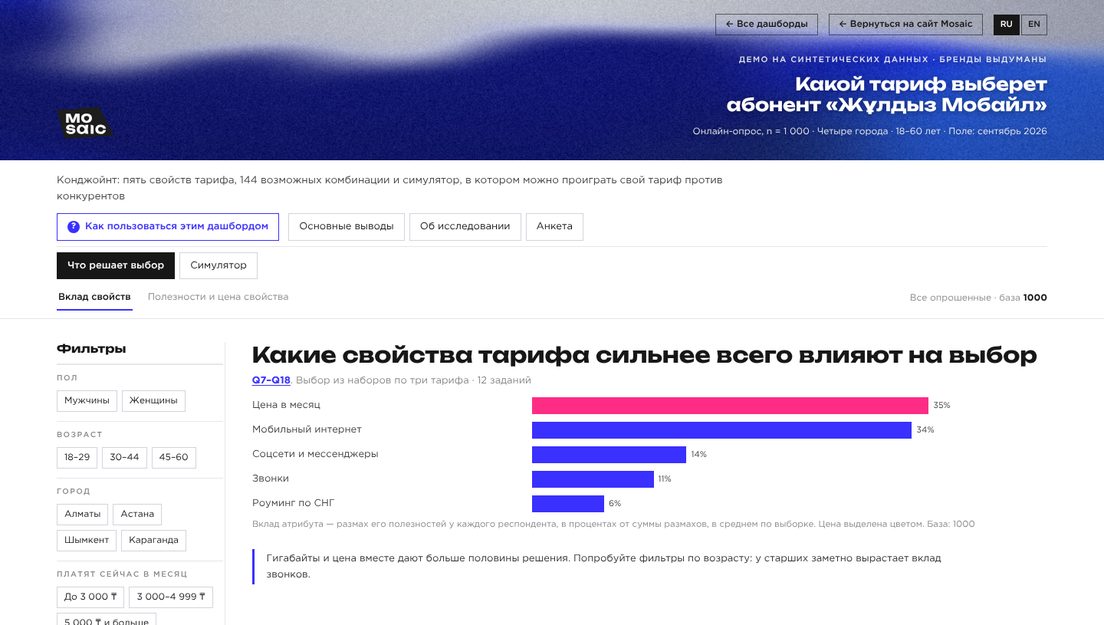Click the 'Соцсети и мессенджеры' label
1104x625 pixels.
(315, 454)
